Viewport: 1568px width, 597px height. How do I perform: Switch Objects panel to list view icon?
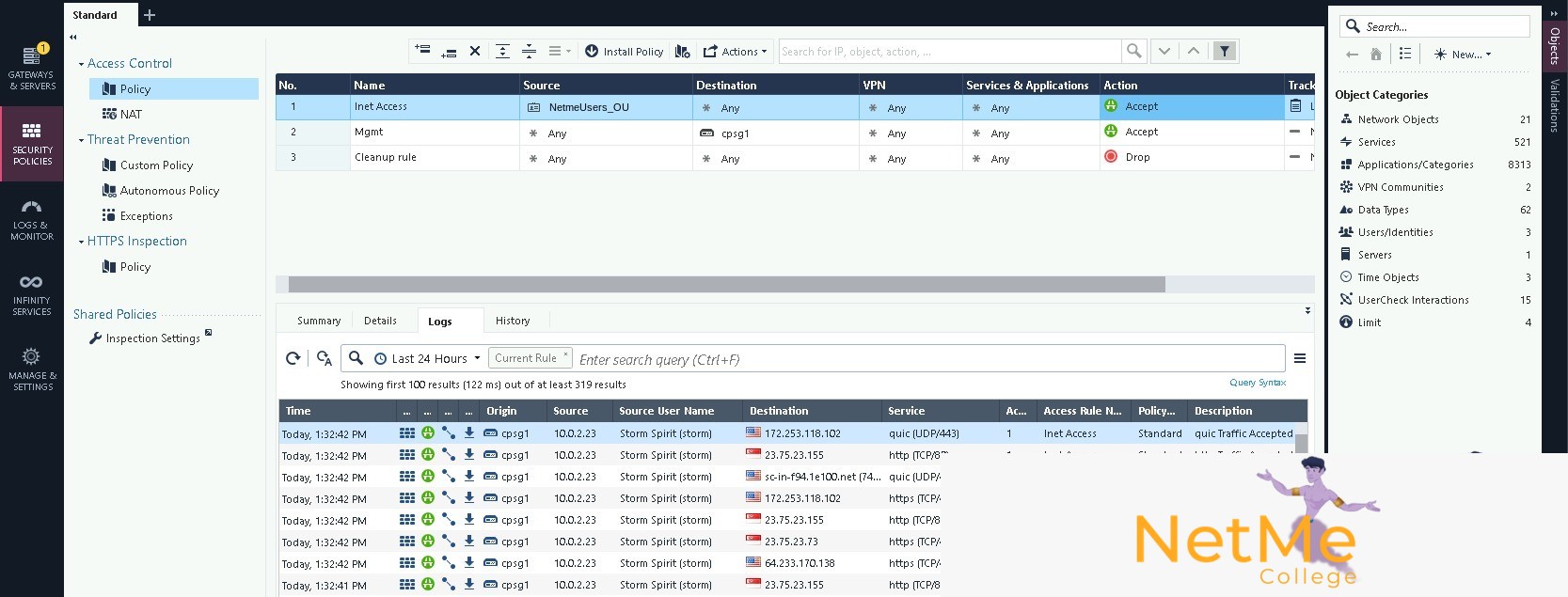[x=1405, y=54]
